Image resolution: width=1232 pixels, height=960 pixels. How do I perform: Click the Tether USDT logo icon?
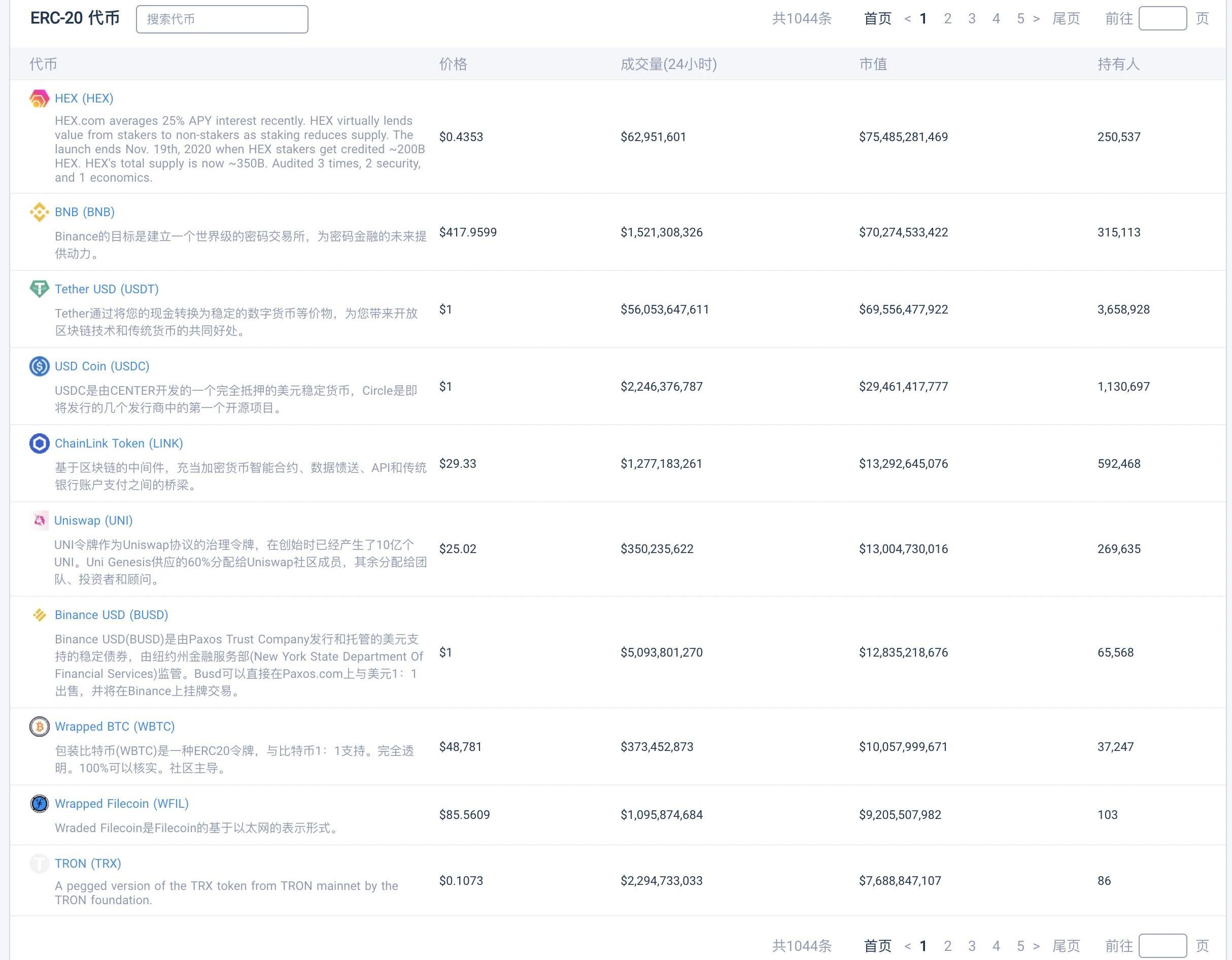pyautogui.click(x=39, y=289)
